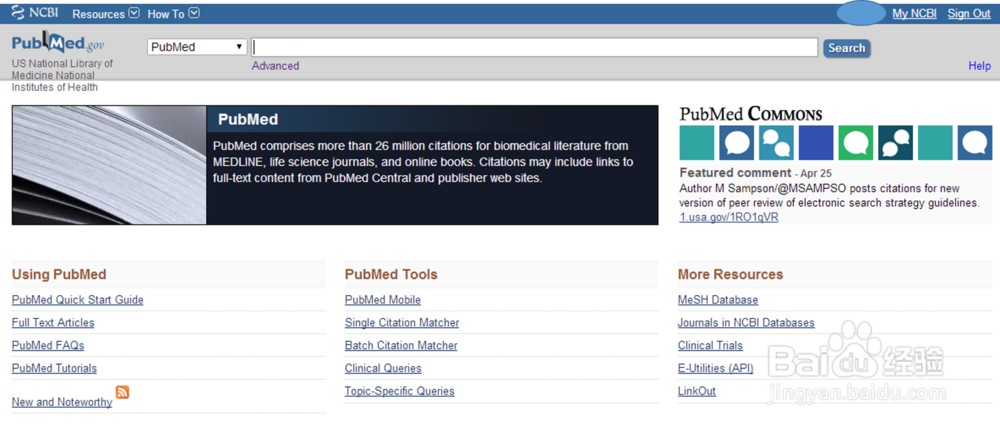Viewport: 1000px width, 427px height.
Task: Expand the How To dropdown menu
Action: (173, 14)
